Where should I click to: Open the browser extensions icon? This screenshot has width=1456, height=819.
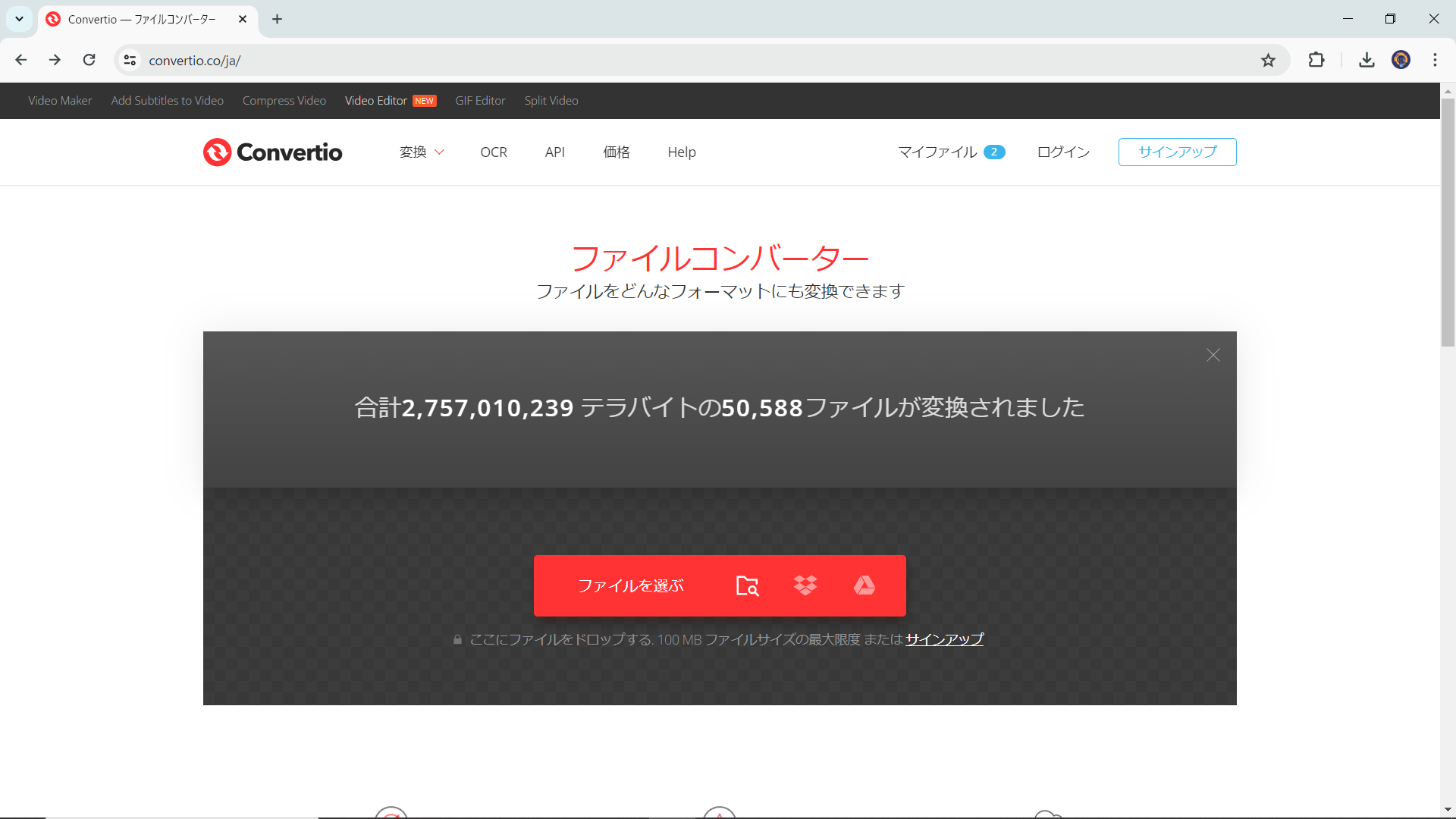(1316, 60)
